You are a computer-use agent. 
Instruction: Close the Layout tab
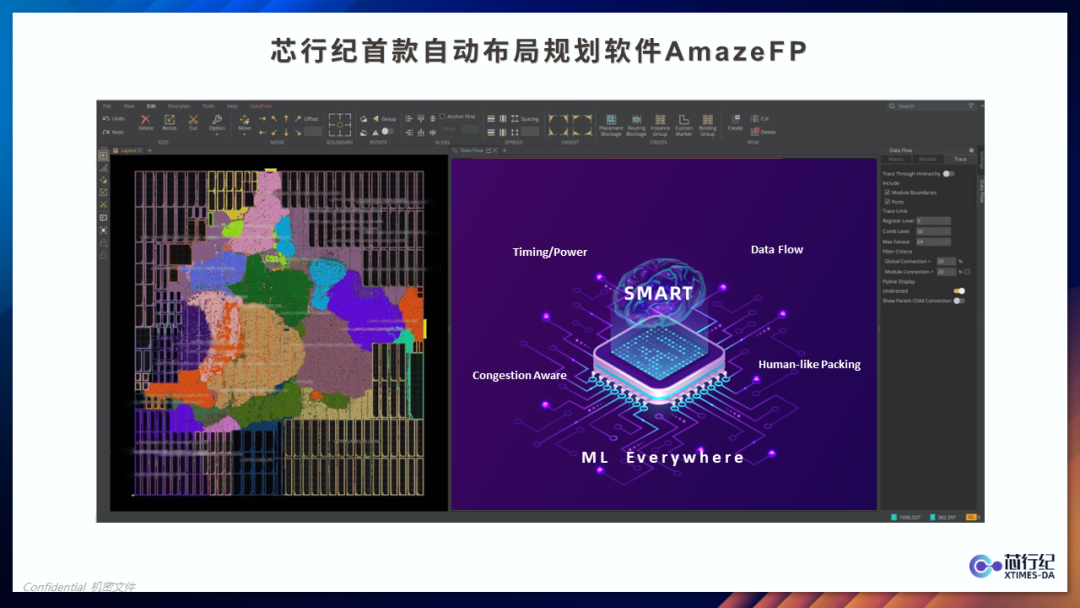141,150
